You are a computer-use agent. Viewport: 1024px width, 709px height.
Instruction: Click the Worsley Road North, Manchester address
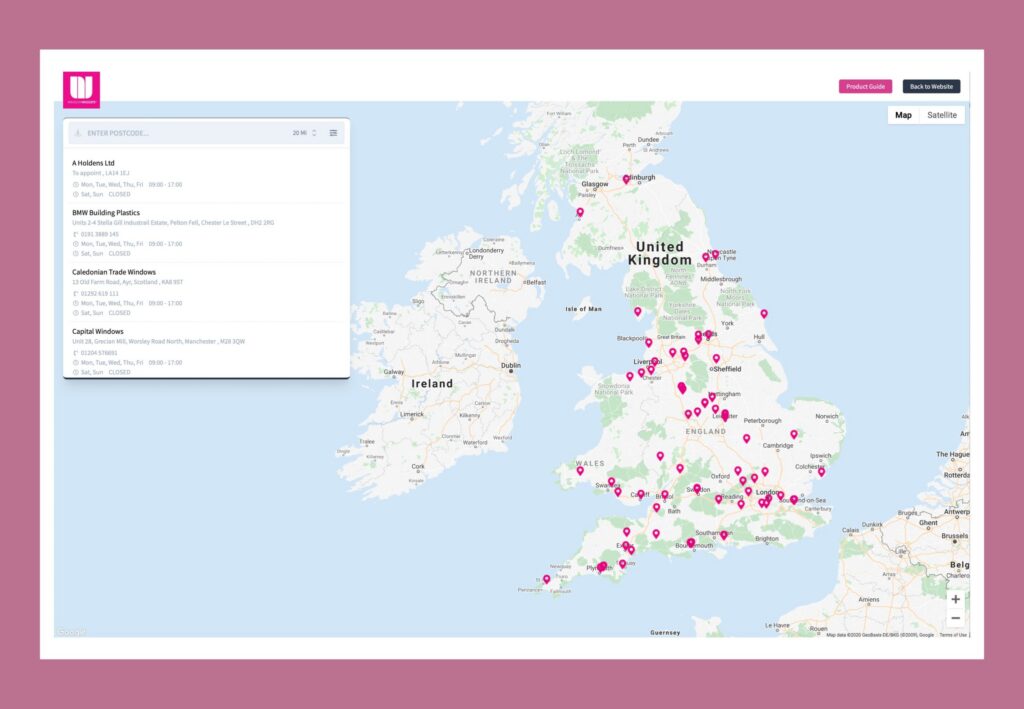[x=159, y=341]
